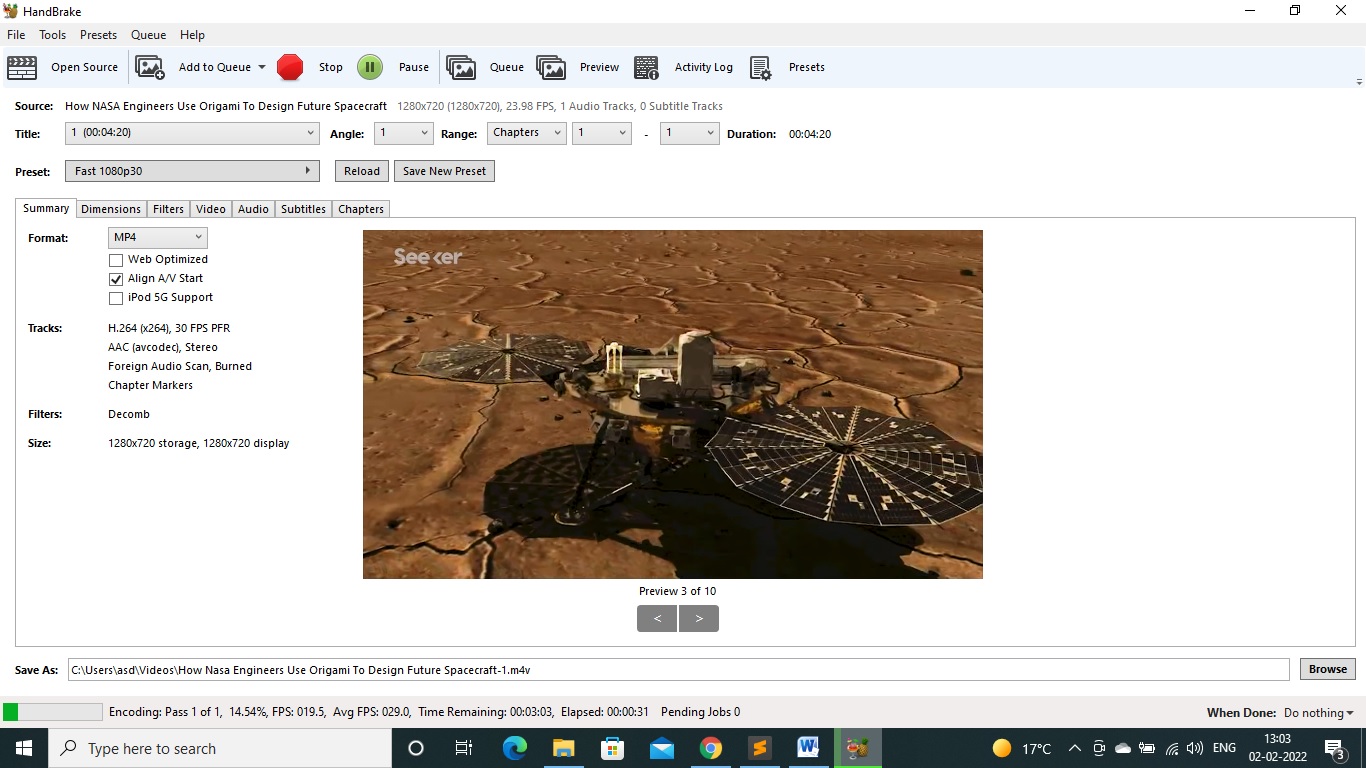Expand the Fast 1080p30 preset selector

(192, 171)
